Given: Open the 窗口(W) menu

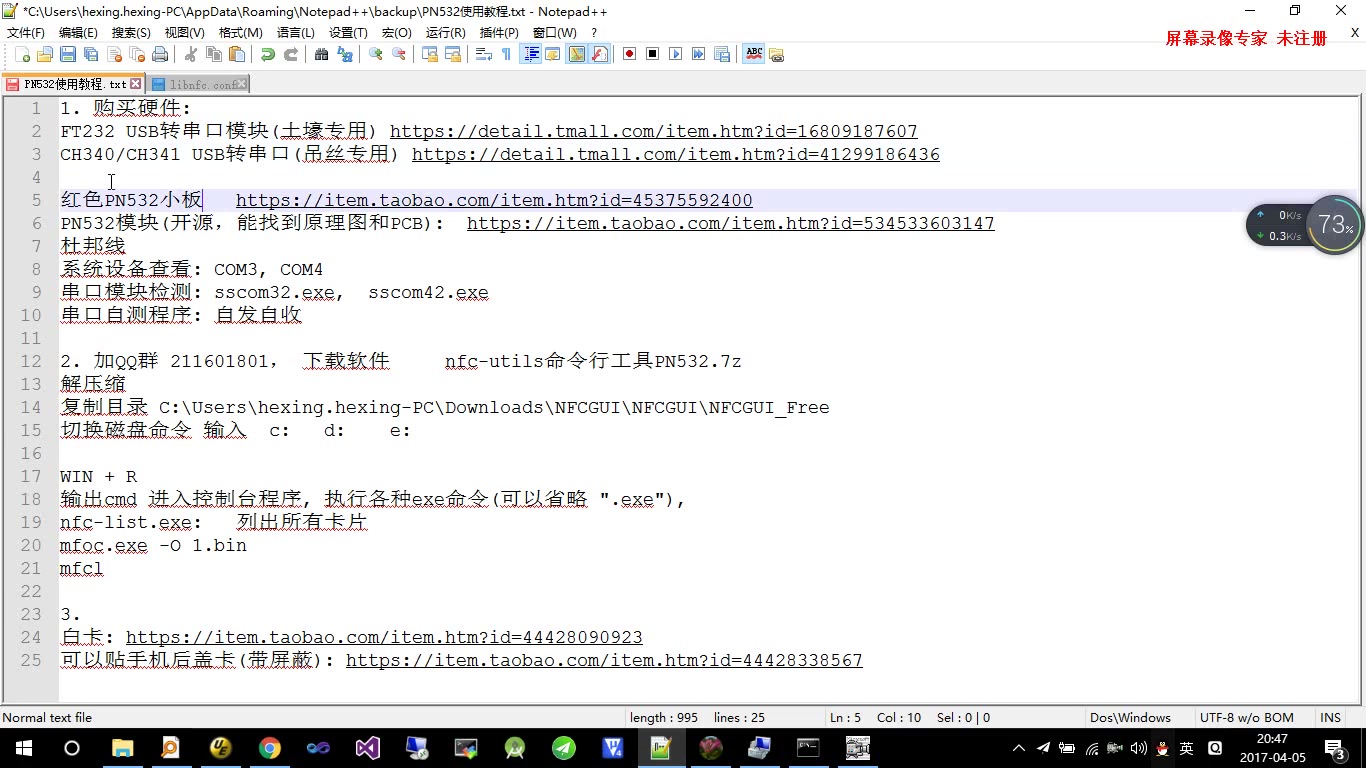Looking at the screenshot, I should tap(554, 33).
